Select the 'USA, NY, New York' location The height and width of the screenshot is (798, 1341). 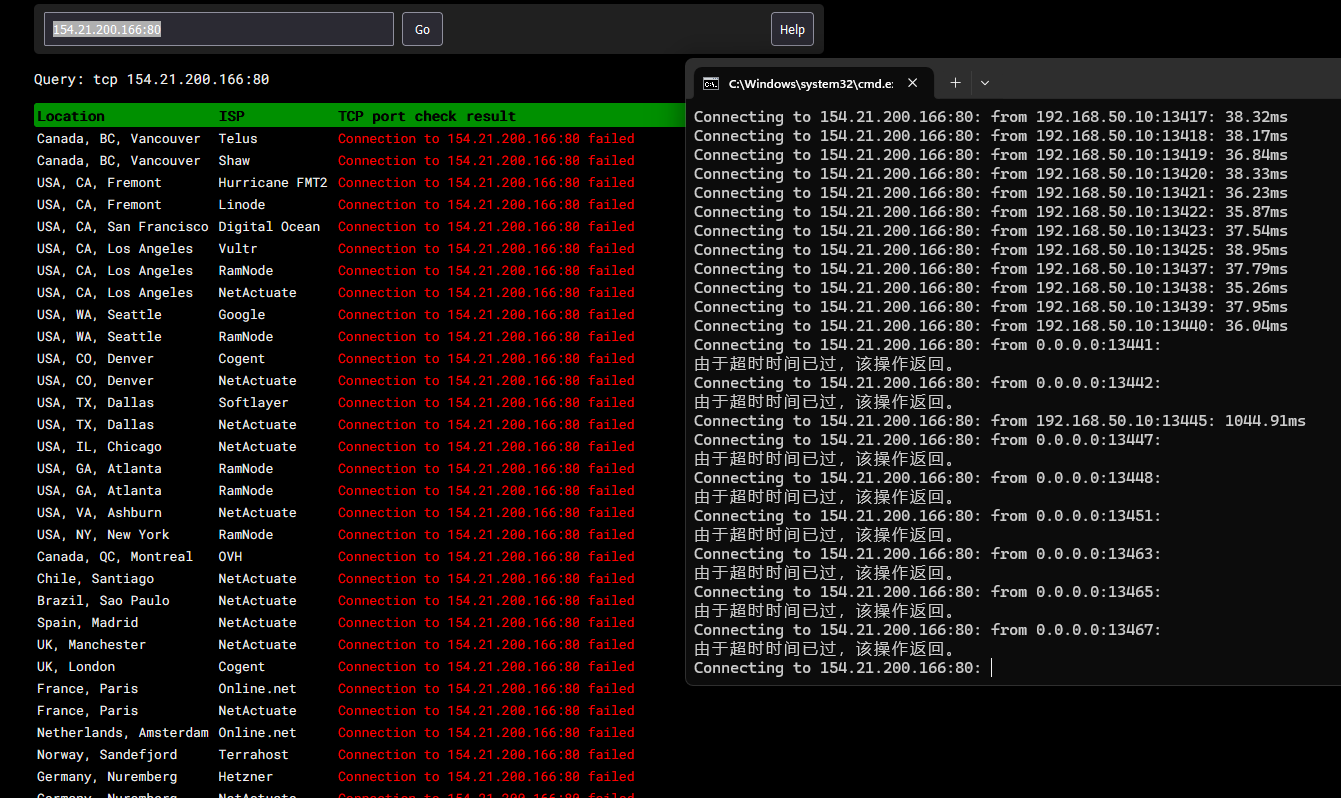point(103,535)
